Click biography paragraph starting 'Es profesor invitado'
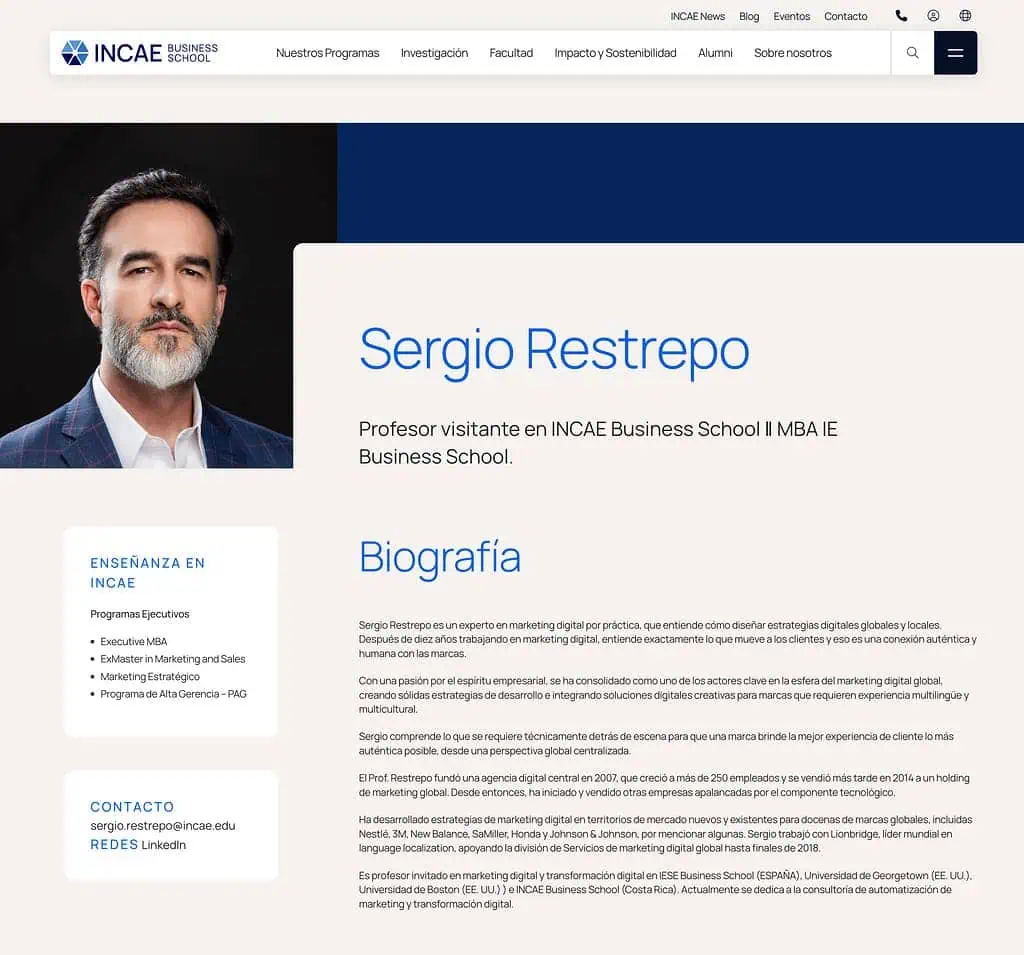The width and height of the screenshot is (1024, 955). pyautogui.click(x=665, y=890)
